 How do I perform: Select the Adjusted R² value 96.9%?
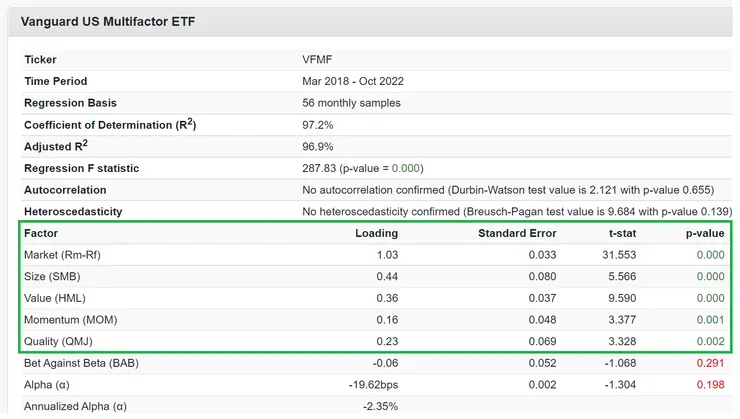[317, 147]
